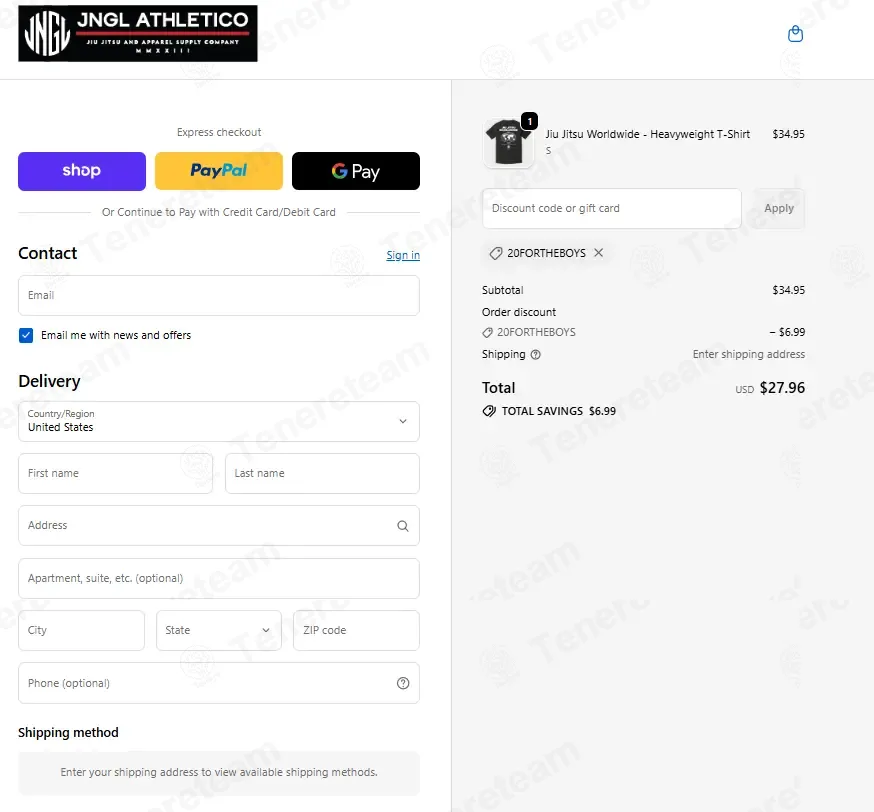The height and width of the screenshot is (812, 874).
Task: Remove the 20FORTHEBOYS discount code
Action: [598, 252]
